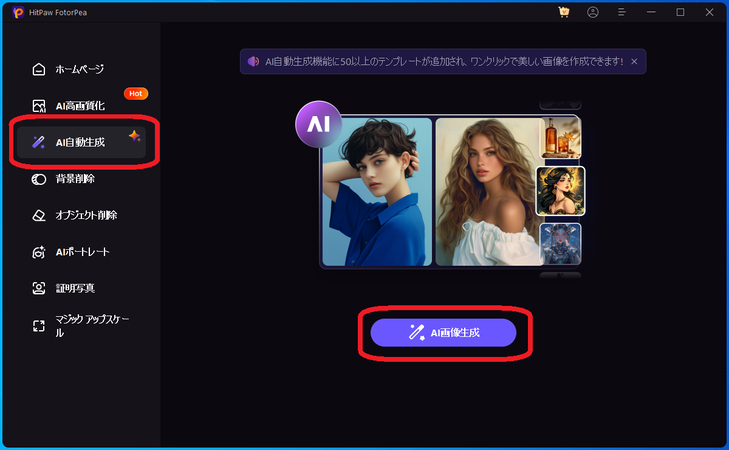Select the 証明写真 ID photo icon
This screenshot has height=450, width=729.
[x=39, y=288]
